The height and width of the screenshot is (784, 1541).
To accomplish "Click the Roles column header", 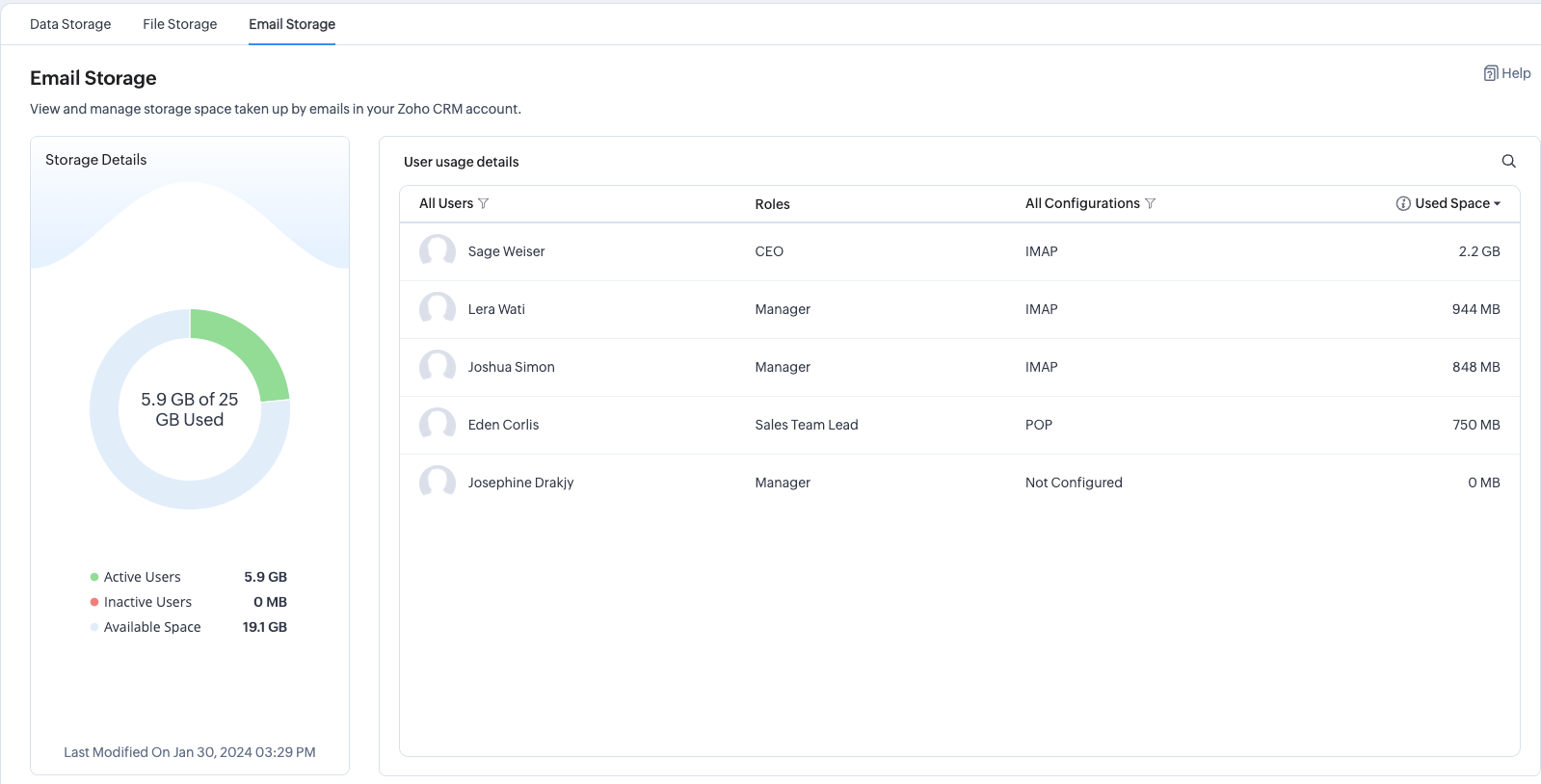I will pos(772,204).
